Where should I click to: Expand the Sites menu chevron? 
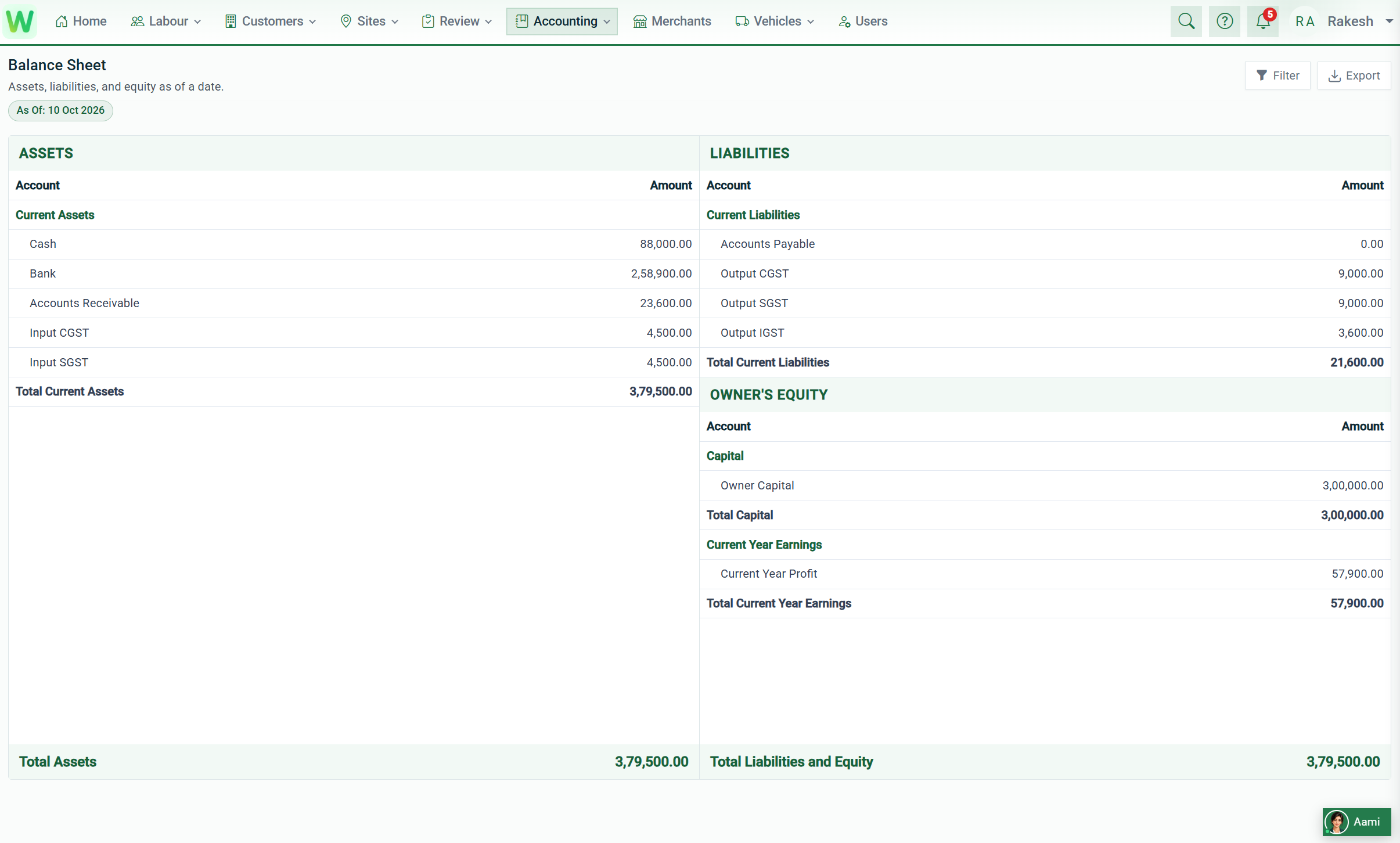[395, 22]
